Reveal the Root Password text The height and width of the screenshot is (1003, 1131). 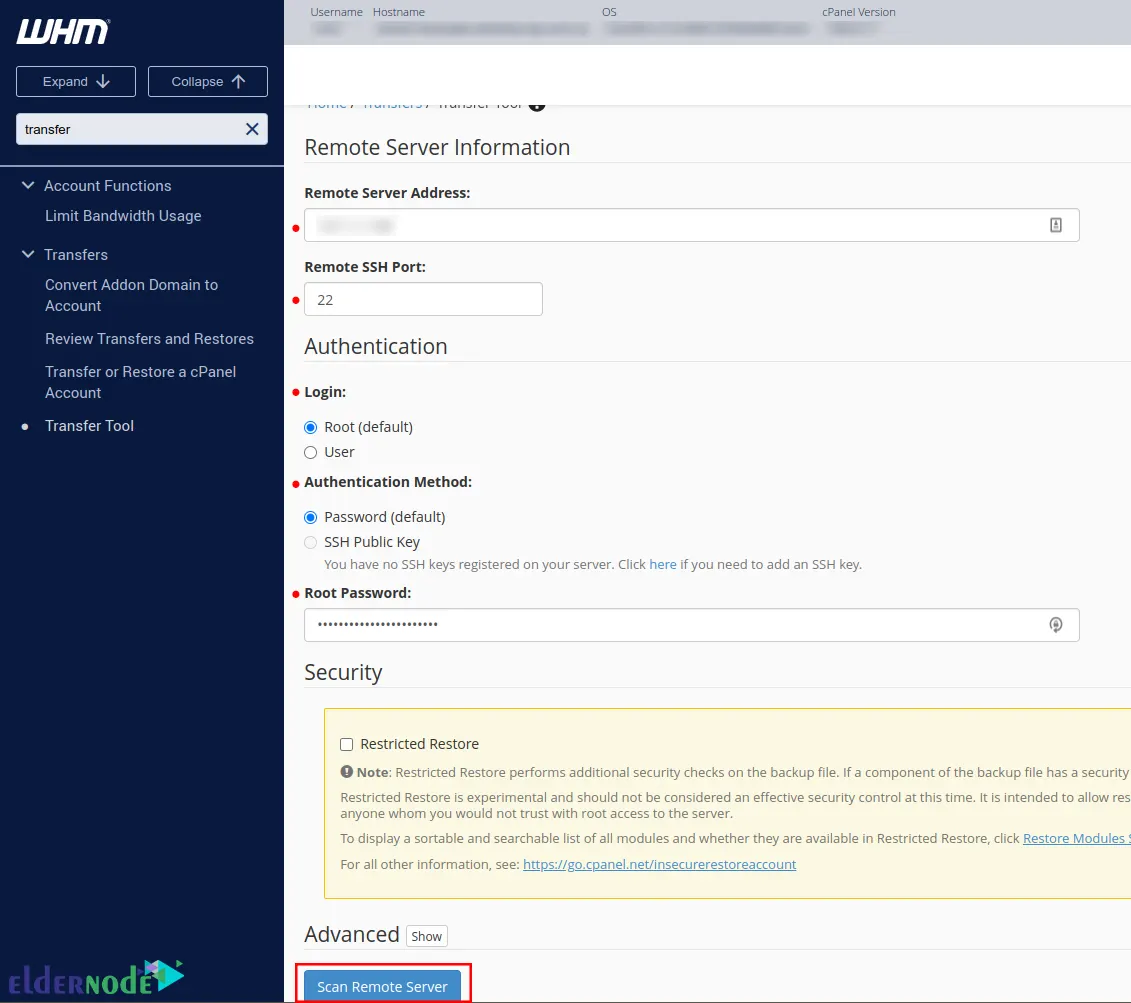[1056, 624]
